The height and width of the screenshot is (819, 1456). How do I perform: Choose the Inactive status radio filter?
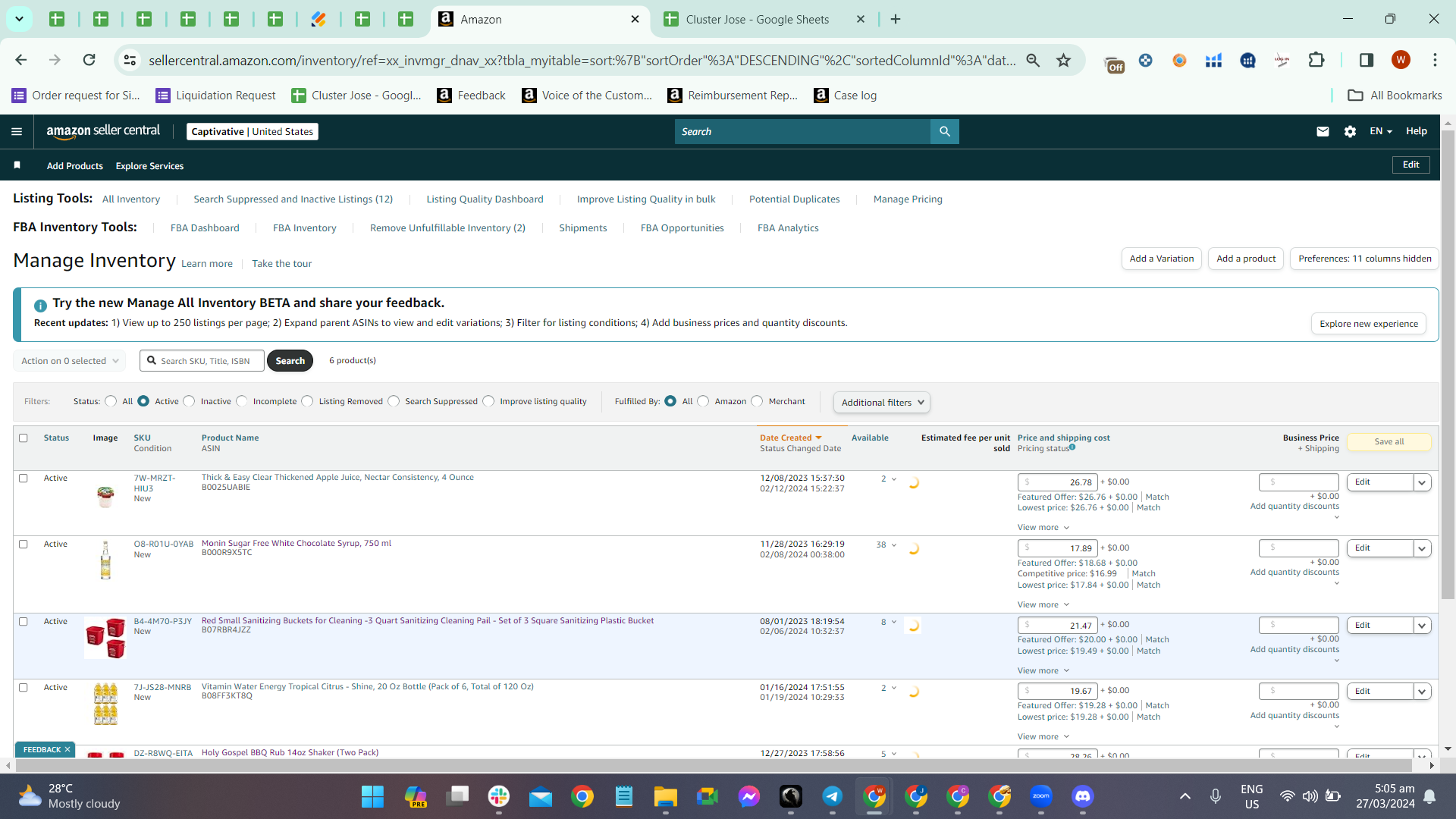(x=189, y=401)
